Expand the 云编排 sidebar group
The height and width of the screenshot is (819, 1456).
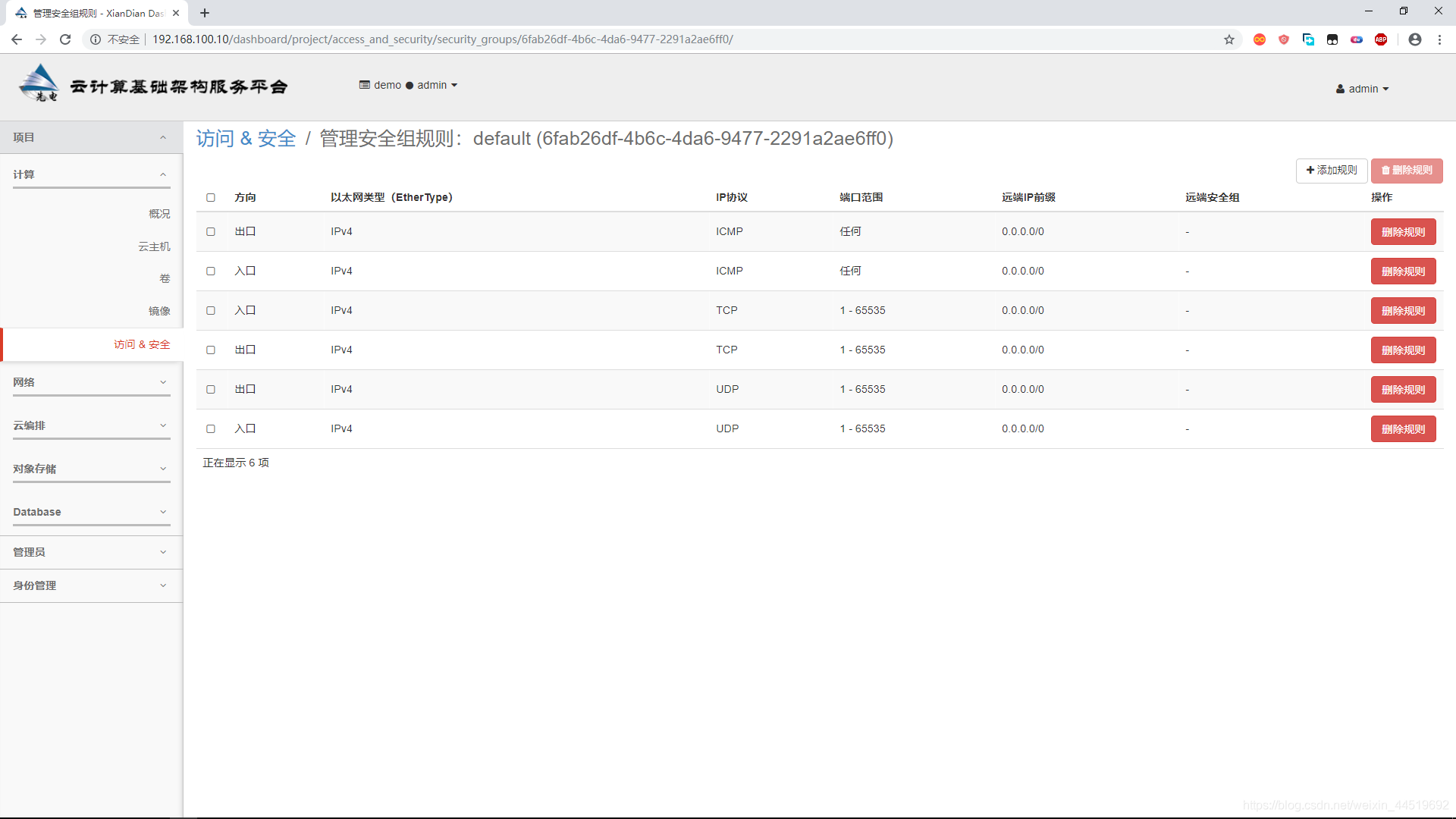coord(91,425)
